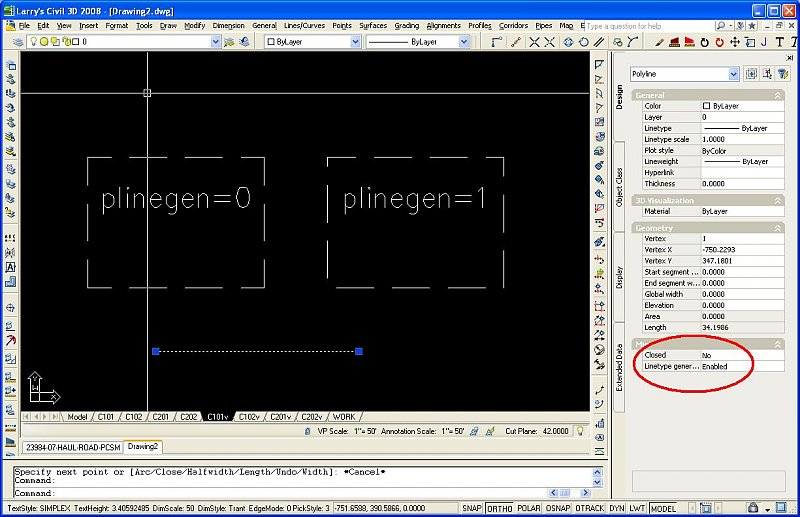Click the Layer Previous icon
This screenshot has width=800, height=517.
tap(244, 42)
